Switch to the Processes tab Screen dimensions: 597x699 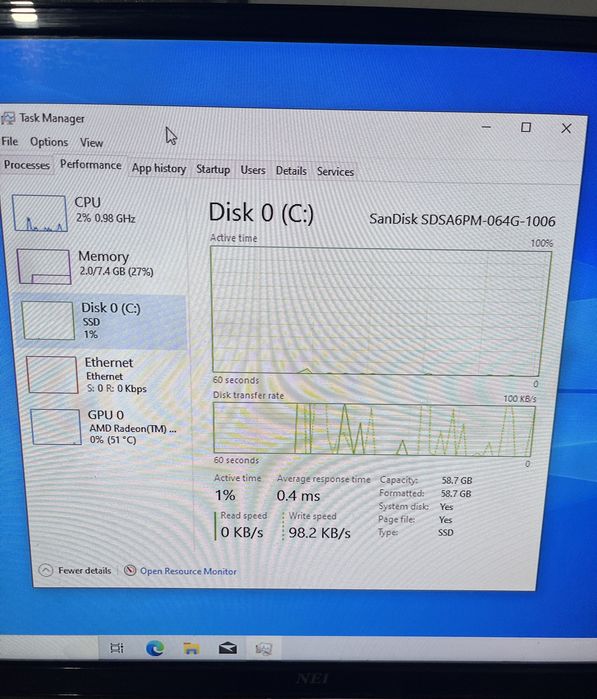(x=27, y=164)
